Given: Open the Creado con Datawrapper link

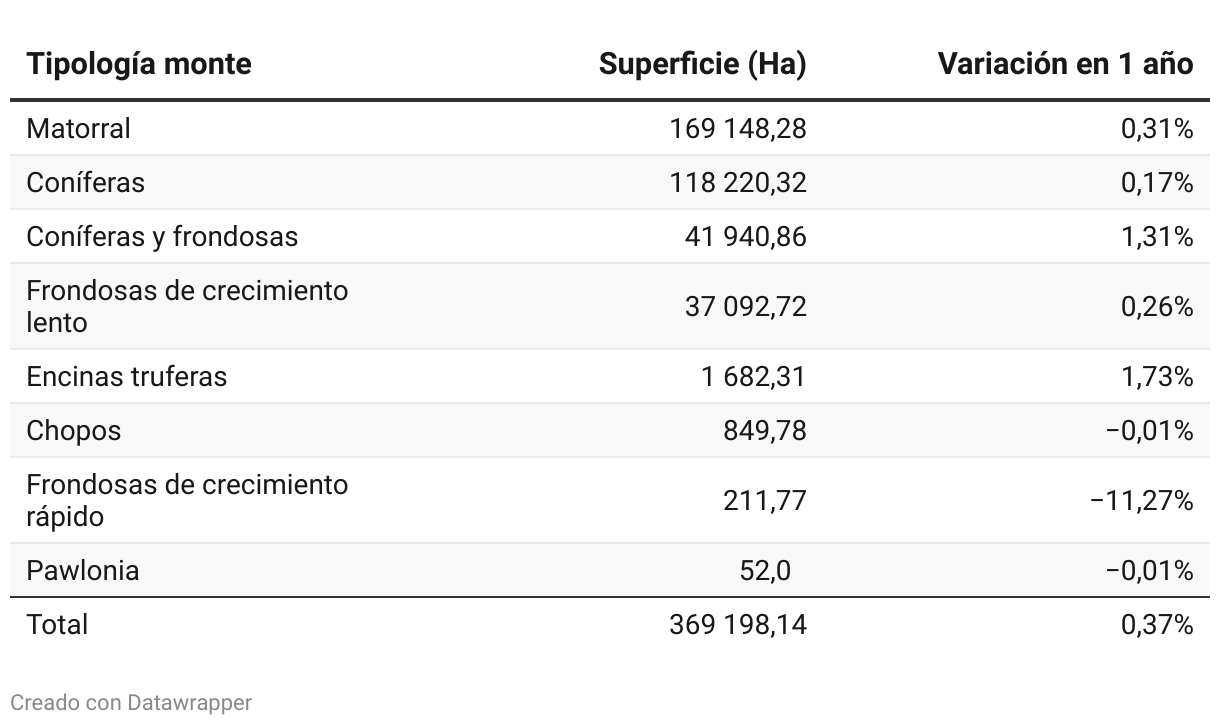Looking at the screenshot, I should pos(131,703).
